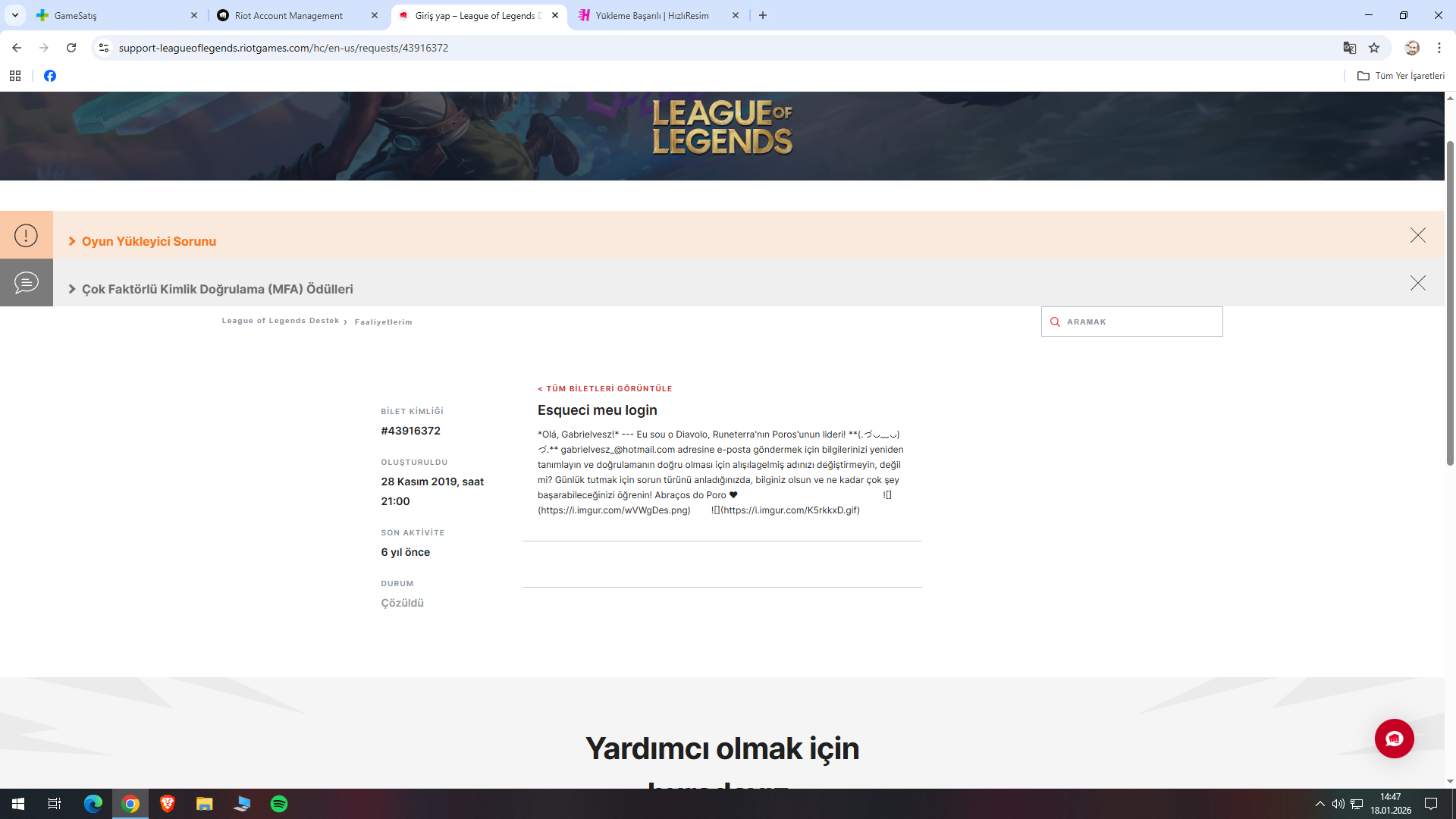The width and height of the screenshot is (1456, 819).
Task: Click the League of Legends logo
Action: pyautogui.click(x=722, y=127)
